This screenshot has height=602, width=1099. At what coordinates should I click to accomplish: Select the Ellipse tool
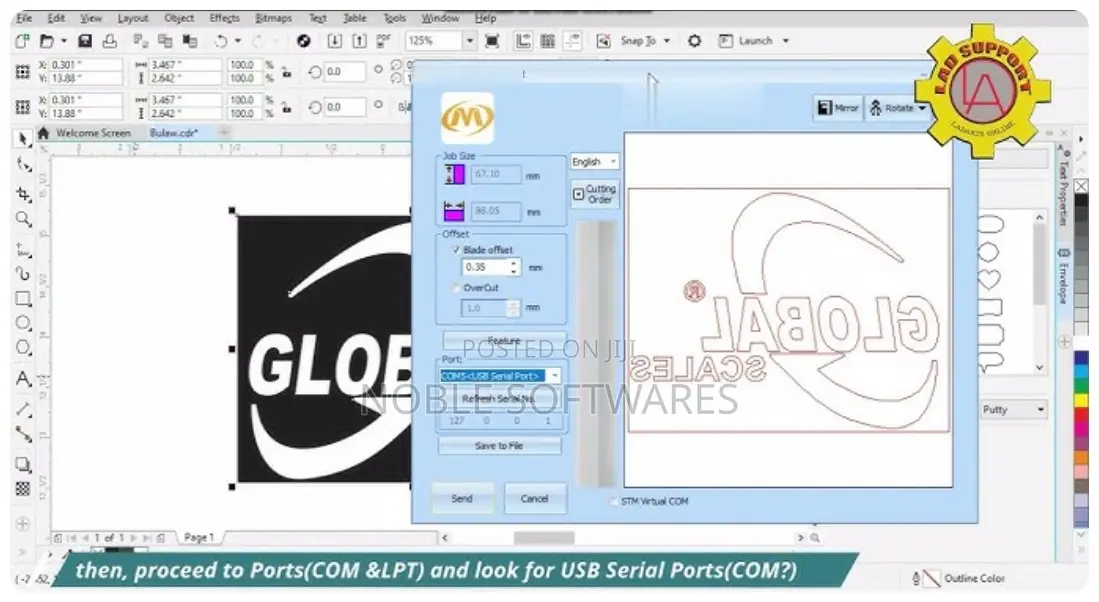click(23, 323)
